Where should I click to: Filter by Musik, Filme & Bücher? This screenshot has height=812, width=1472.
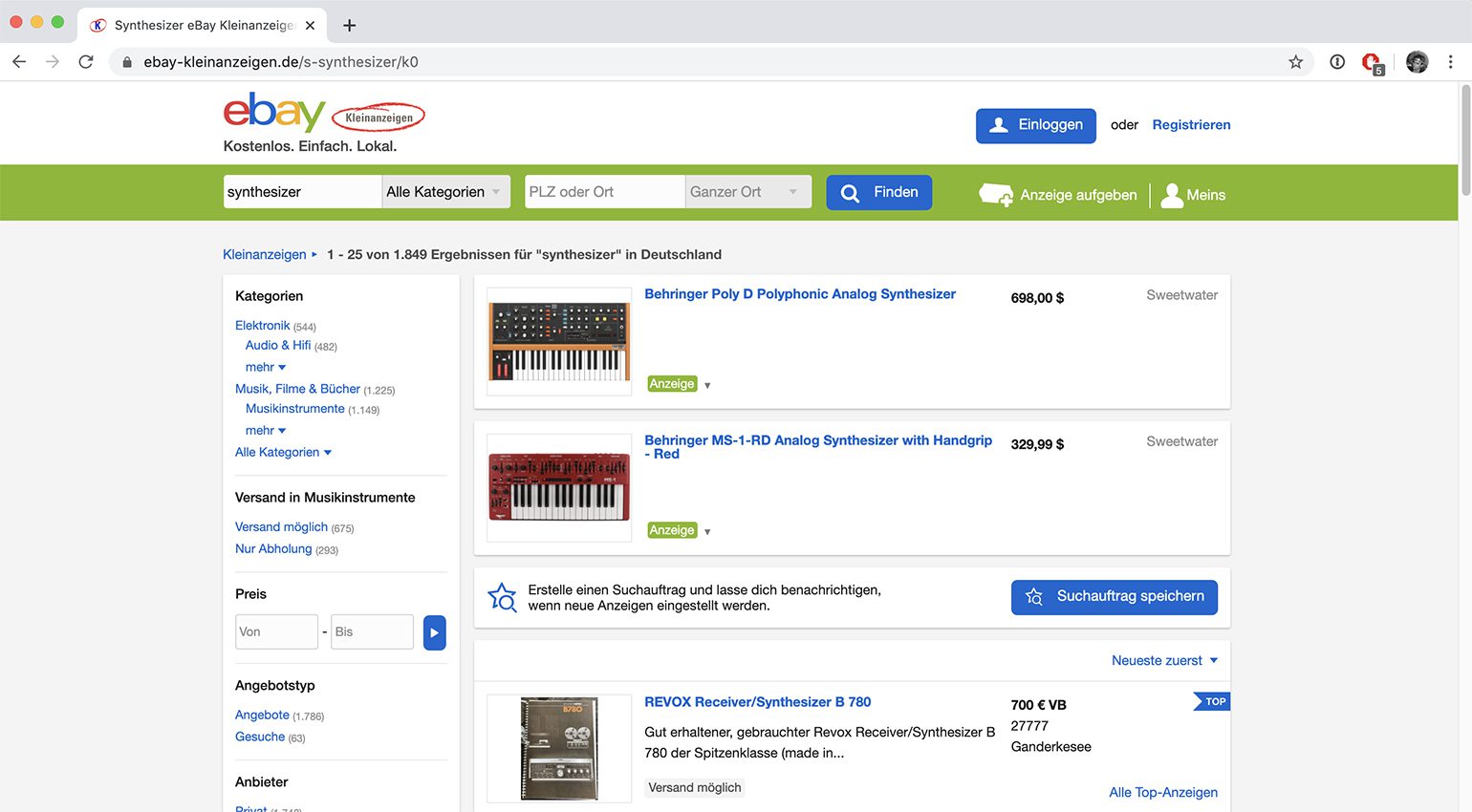tap(297, 389)
